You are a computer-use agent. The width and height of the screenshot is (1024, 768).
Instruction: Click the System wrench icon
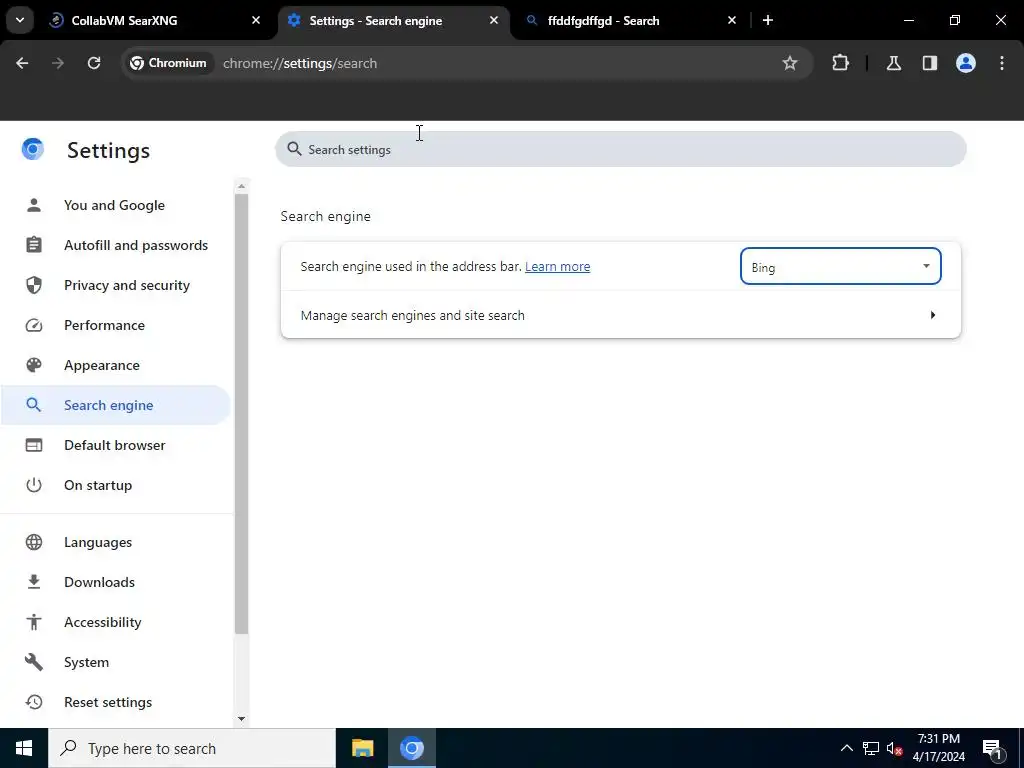point(34,662)
